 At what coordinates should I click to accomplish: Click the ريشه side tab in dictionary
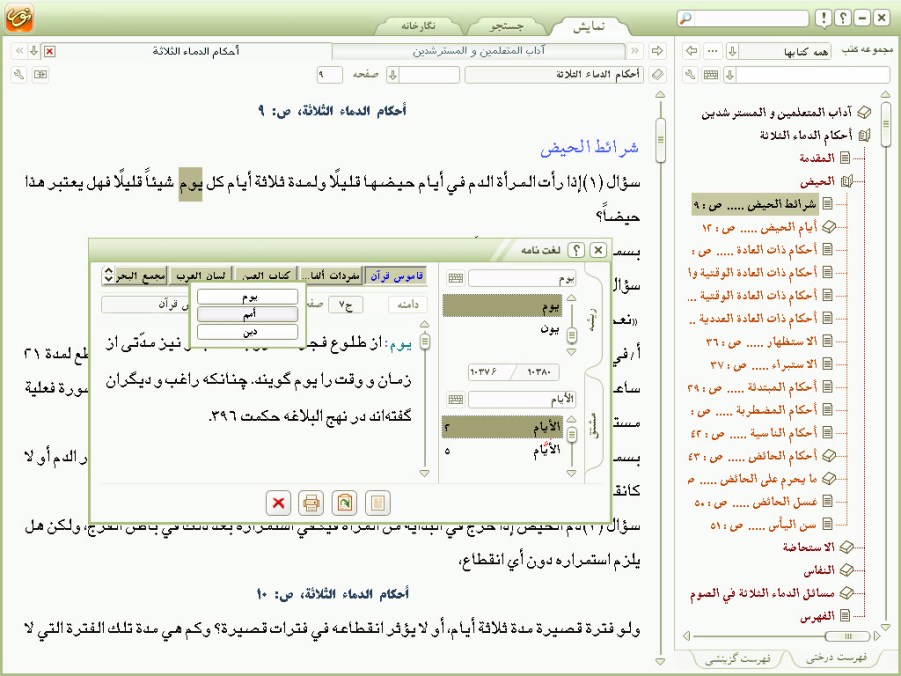pos(594,320)
